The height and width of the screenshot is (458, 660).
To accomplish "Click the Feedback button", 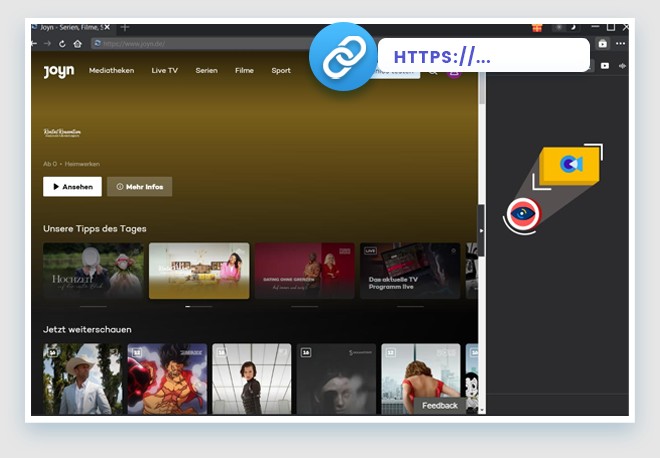I will pos(440,405).
